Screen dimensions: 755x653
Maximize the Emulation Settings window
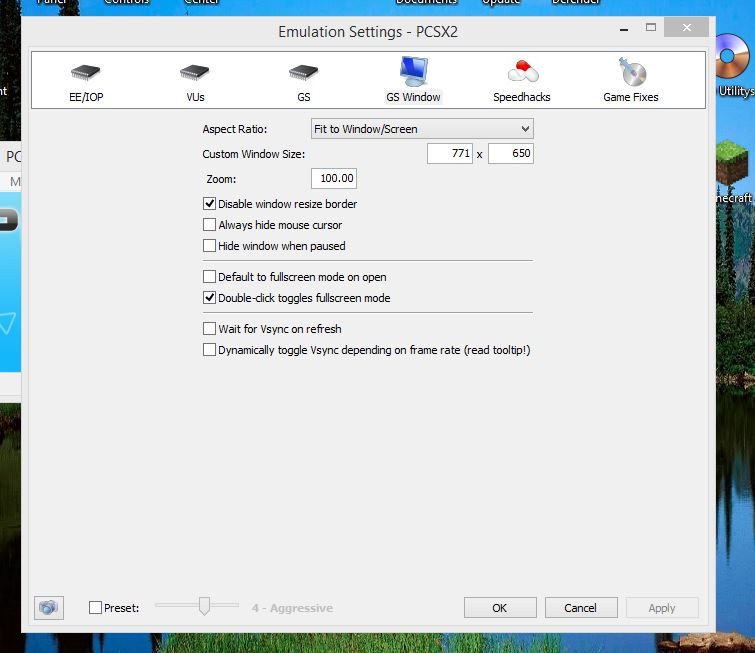pos(651,27)
